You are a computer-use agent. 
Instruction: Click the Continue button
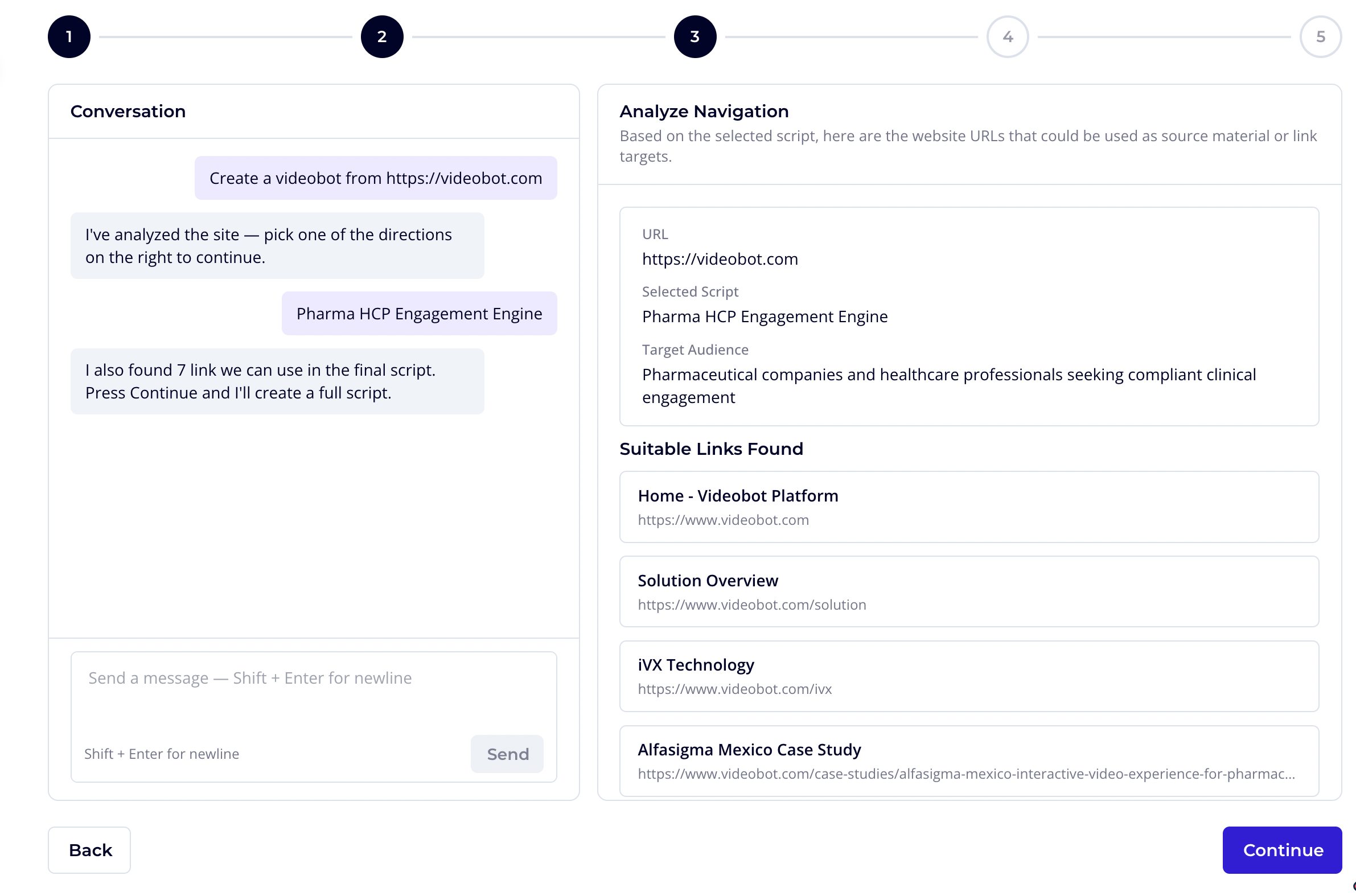point(1282,850)
